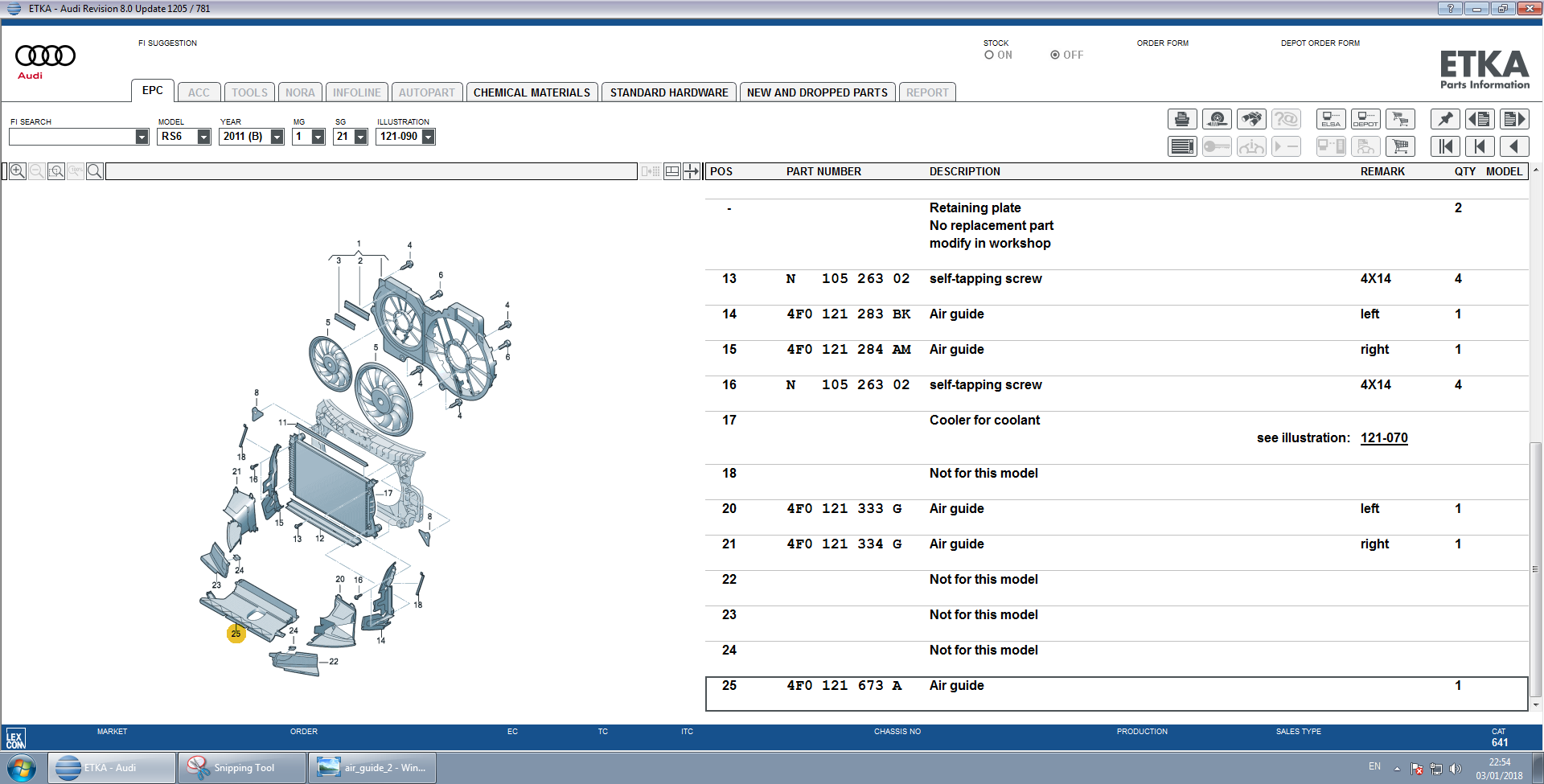Image resolution: width=1544 pixels, height=784 pixels.
Task: Click the Retaining plate description
Action: [x=975, y=207]
